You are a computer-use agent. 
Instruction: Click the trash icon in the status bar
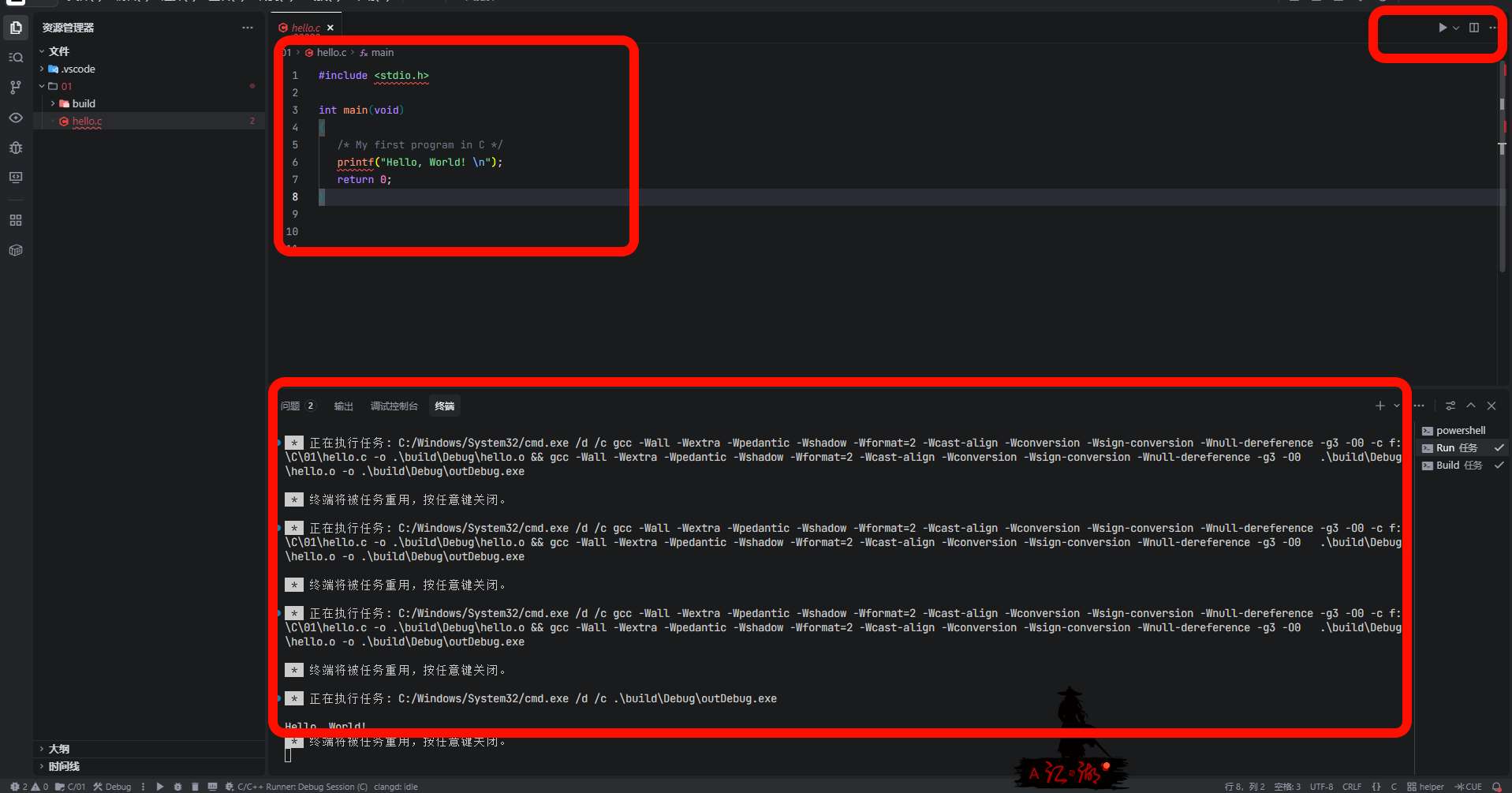195,787
